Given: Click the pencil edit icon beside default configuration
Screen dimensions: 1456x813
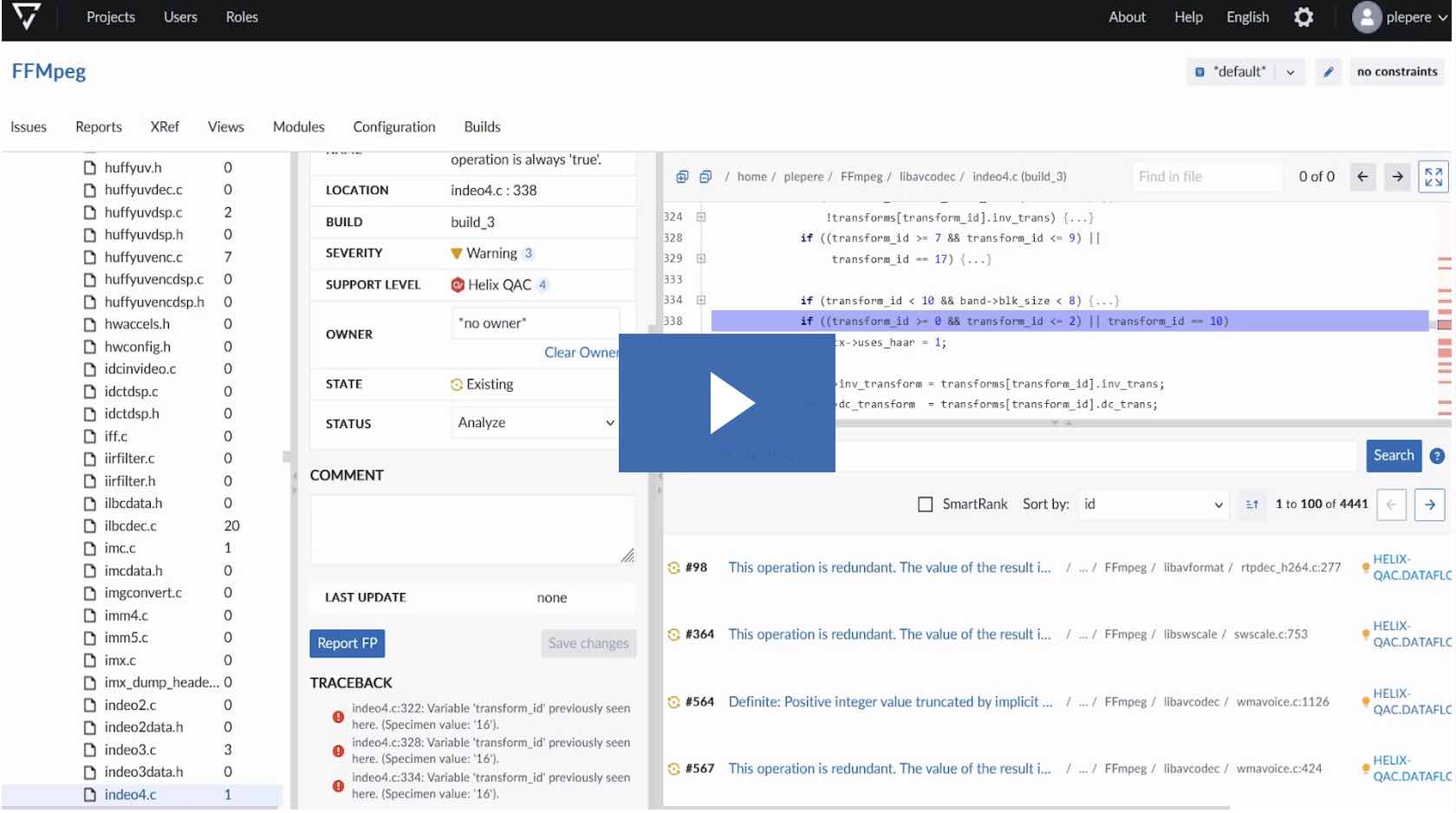Looking at the screenshot, I should (1328, 72).
